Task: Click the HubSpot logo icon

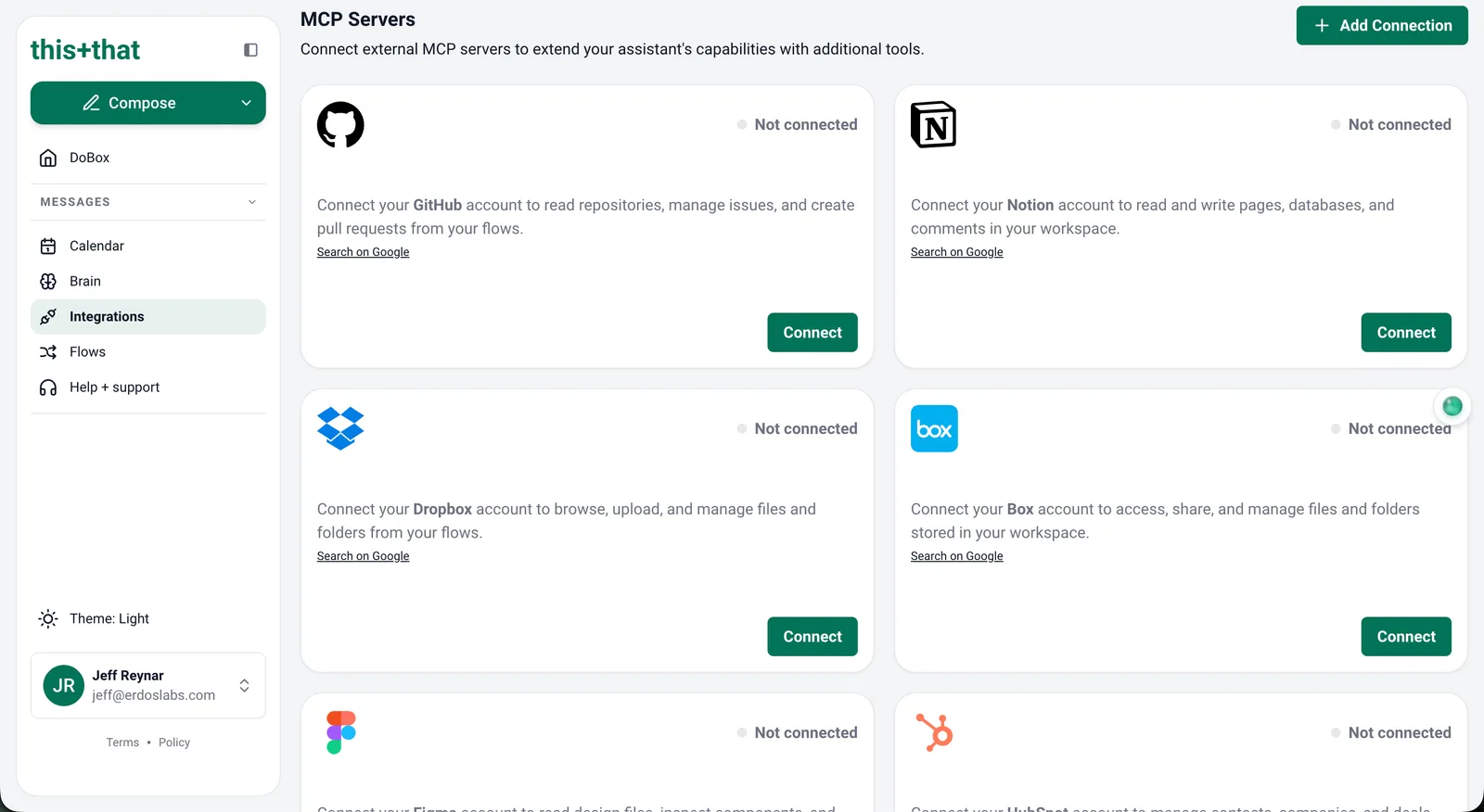Action: pos(935,732)
